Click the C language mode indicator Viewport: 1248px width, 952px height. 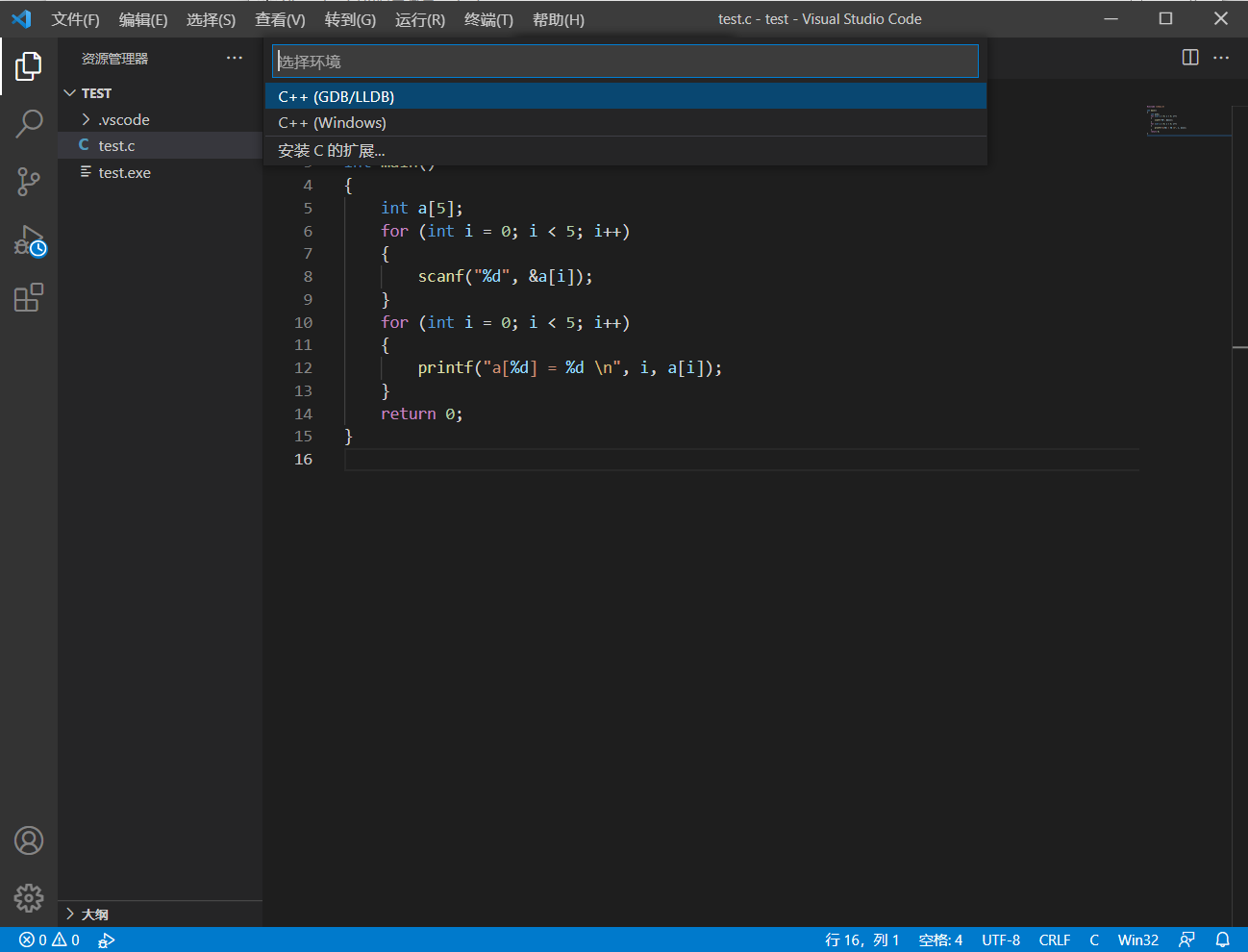pyautogui.click(x=1094, y=939)
